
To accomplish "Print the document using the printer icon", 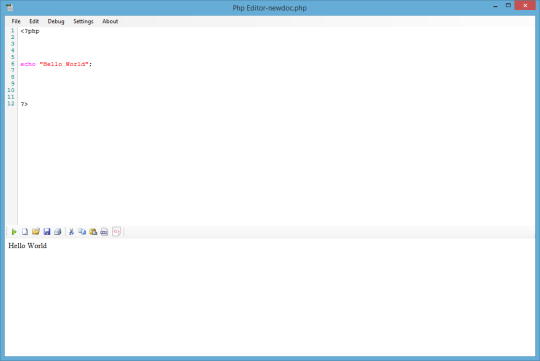I will click(58, 232).
